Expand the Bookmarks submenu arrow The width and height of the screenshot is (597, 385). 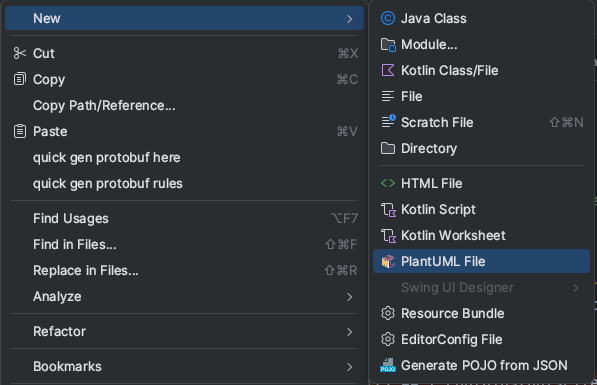point(350,367)
